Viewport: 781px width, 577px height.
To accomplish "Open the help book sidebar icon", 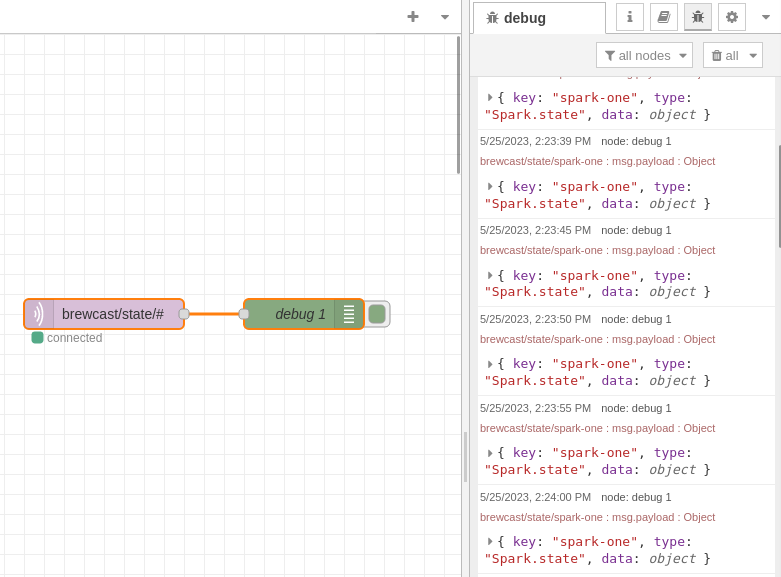I will coord(664,17).
